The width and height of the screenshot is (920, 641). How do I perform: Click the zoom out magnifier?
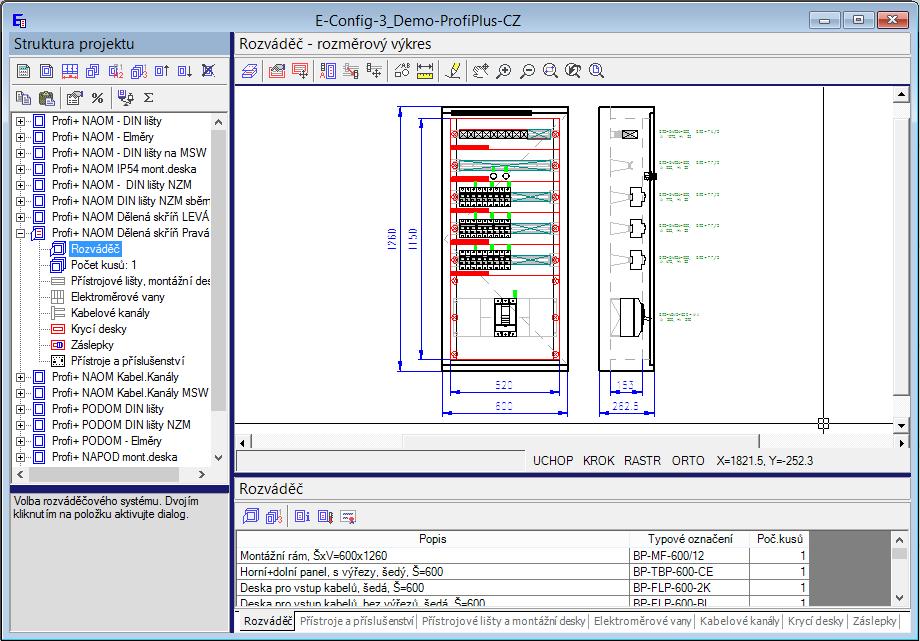(x=527, y=72)
